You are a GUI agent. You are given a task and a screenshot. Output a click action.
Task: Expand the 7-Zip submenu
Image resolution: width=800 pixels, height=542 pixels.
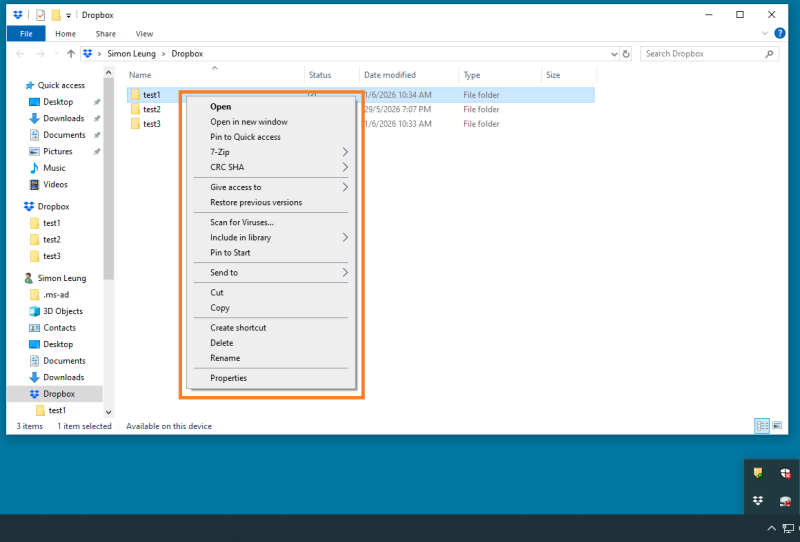click(x=271, y=152)
